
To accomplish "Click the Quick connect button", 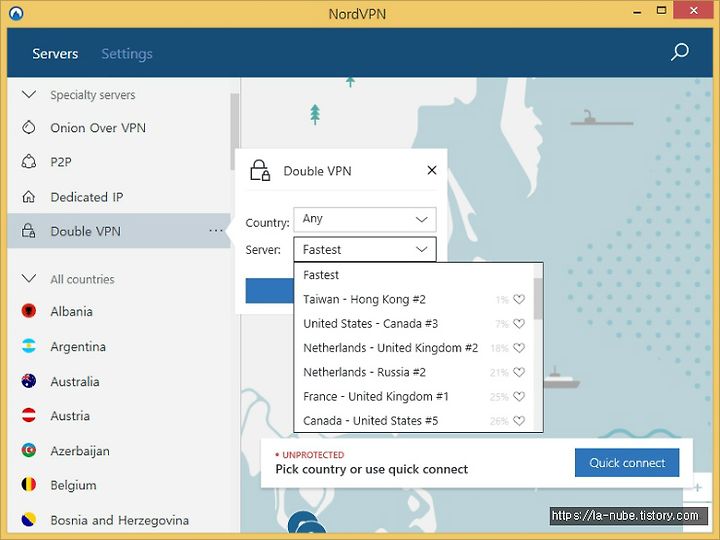I will [627, 462].
